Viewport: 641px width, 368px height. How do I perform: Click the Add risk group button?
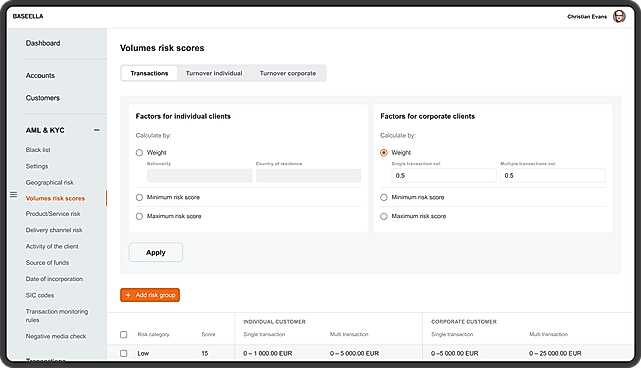150,295
